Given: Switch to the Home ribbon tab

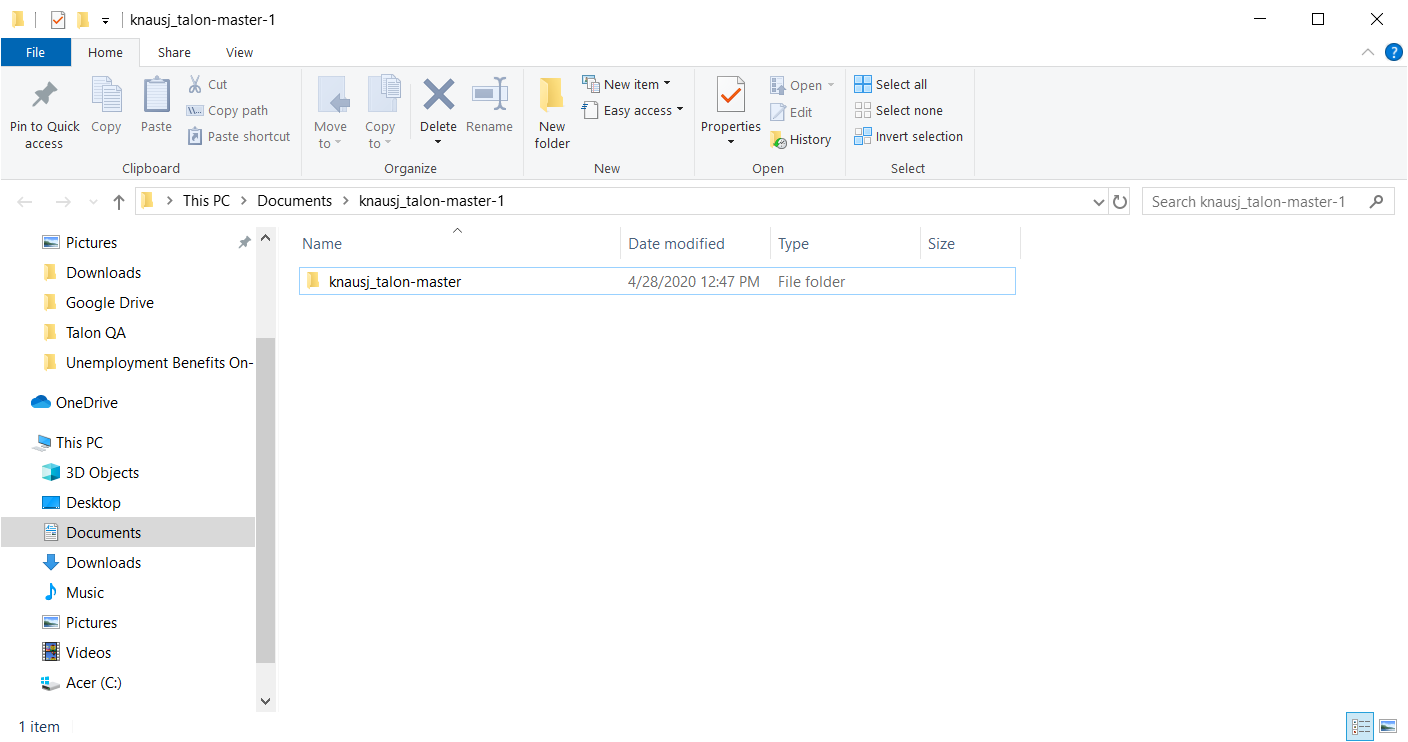Looking at the screenshot, I should (x=105, y=53).
